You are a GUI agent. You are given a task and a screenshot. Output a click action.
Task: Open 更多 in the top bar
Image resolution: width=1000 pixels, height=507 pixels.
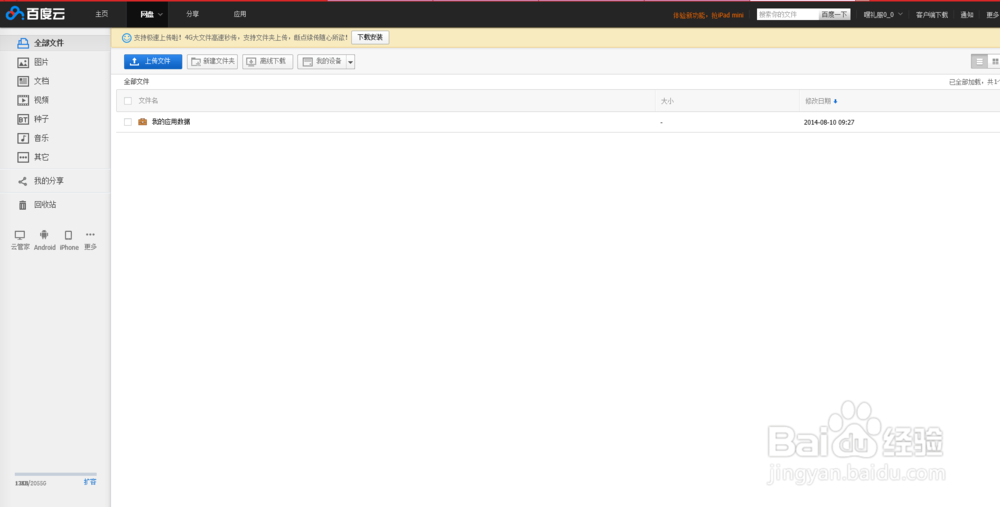click(992, 15)
